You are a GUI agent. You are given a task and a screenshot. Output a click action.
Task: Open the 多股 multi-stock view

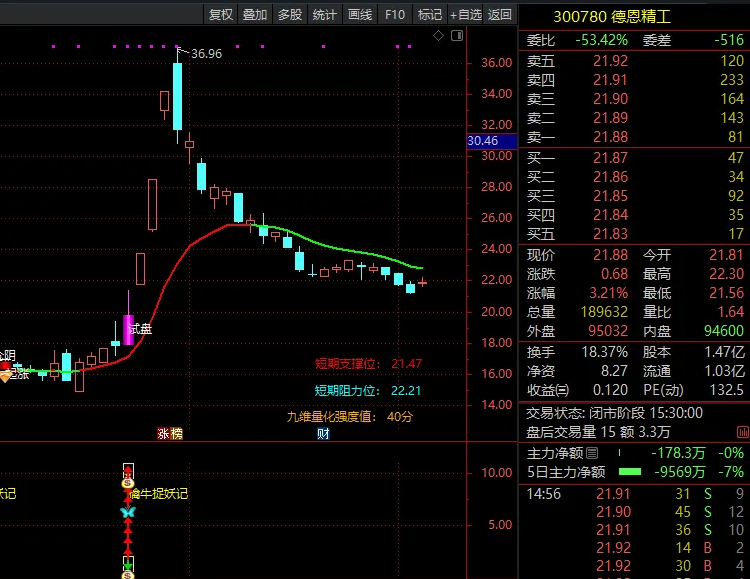[x=290, y=14]
